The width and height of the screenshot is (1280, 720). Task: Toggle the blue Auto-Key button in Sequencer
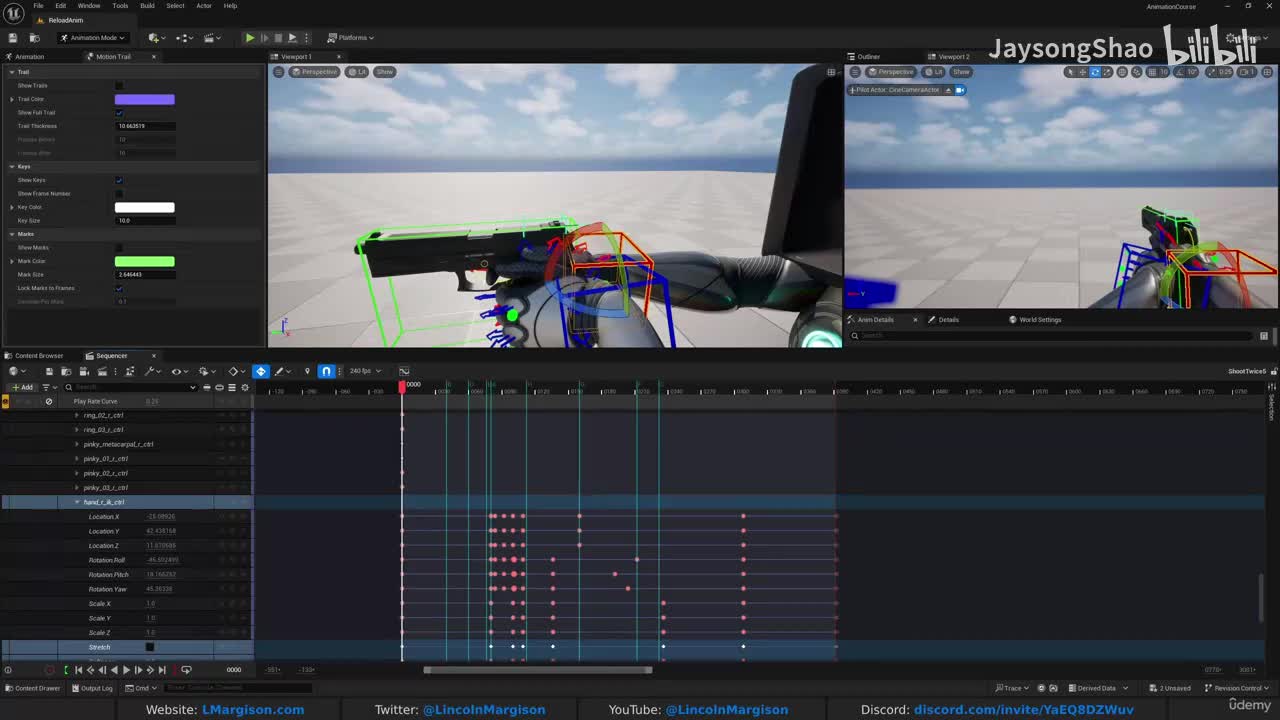click(x=261, y=372)
